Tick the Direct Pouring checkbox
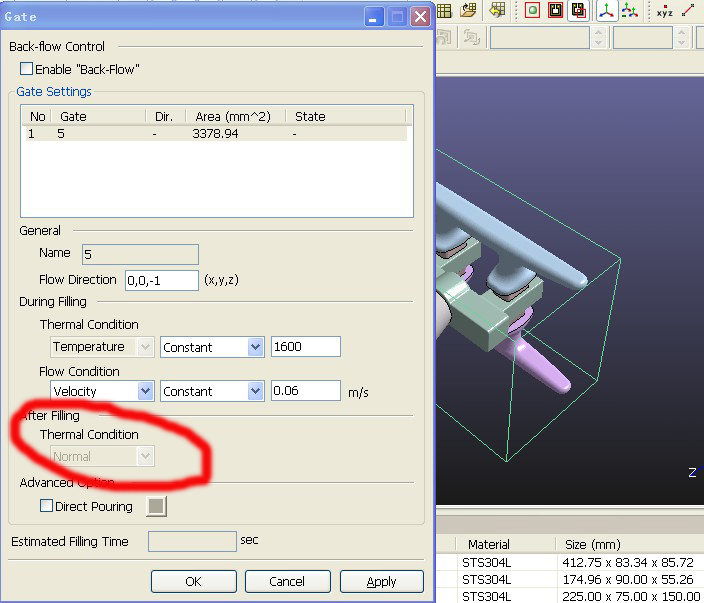Viewport: 704px width, 603px height. click(x=46, y=506)
